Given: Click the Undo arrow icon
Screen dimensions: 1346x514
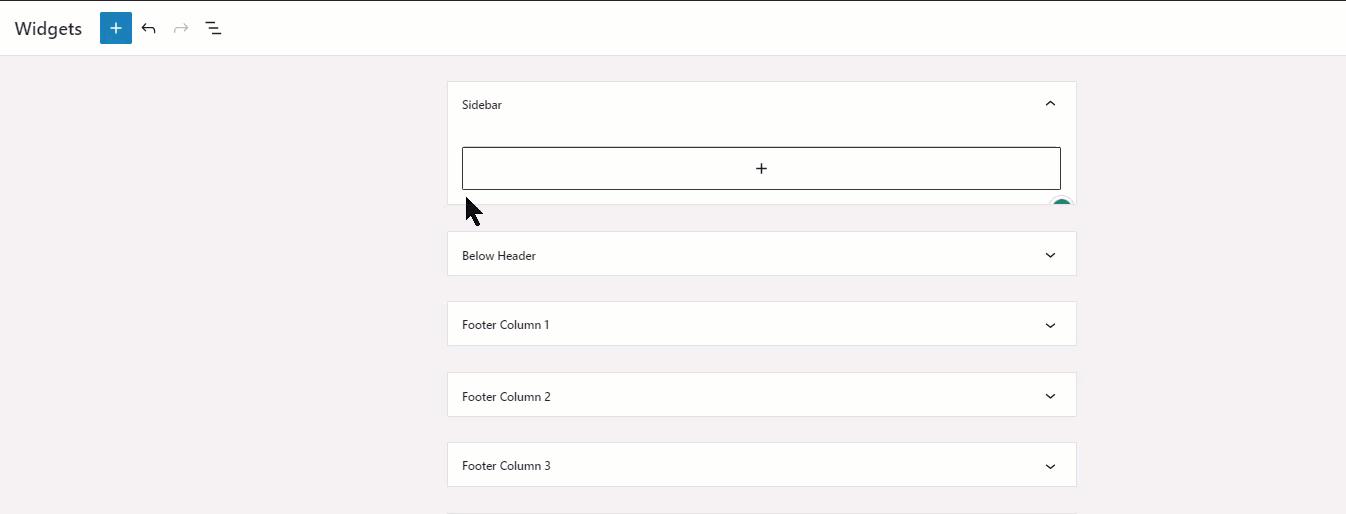Looking at the screenshot, I should [148, 28].
